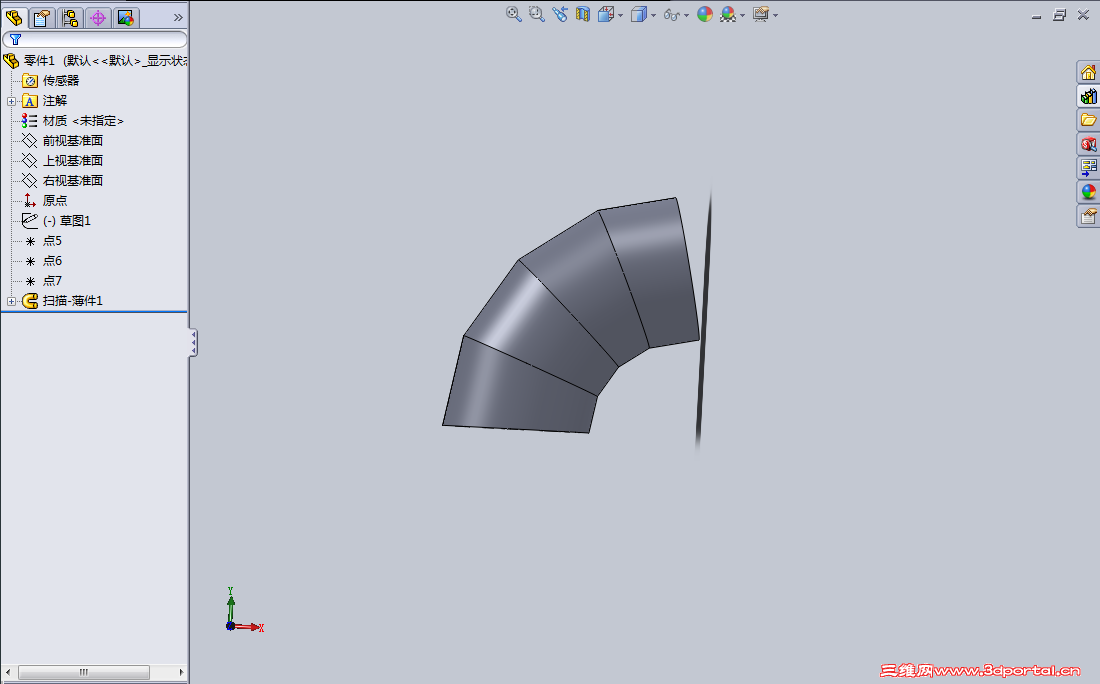Open the View Palette task pane tab

tap(1088, 168)
